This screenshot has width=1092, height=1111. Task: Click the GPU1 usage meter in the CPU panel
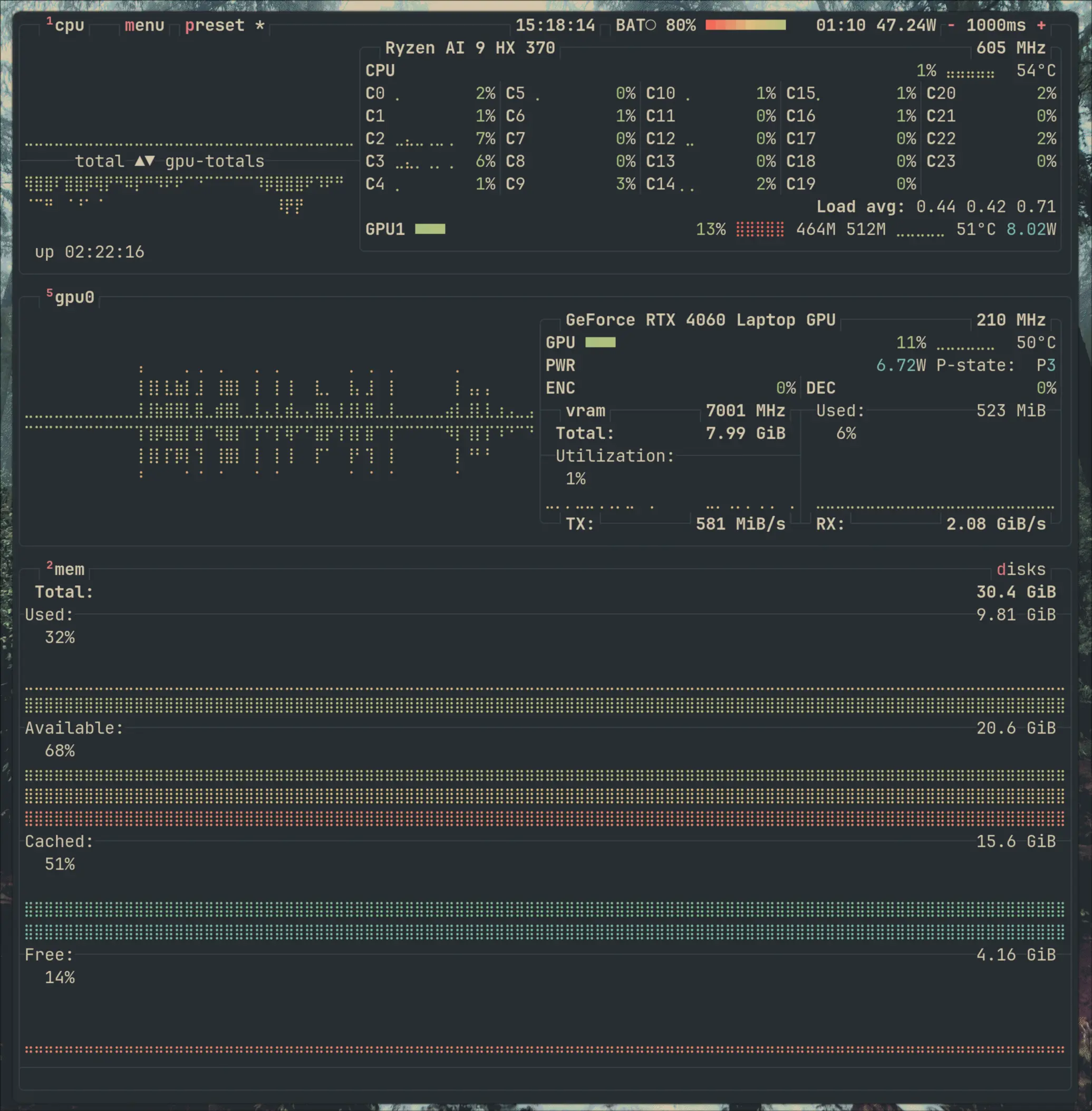430,229
